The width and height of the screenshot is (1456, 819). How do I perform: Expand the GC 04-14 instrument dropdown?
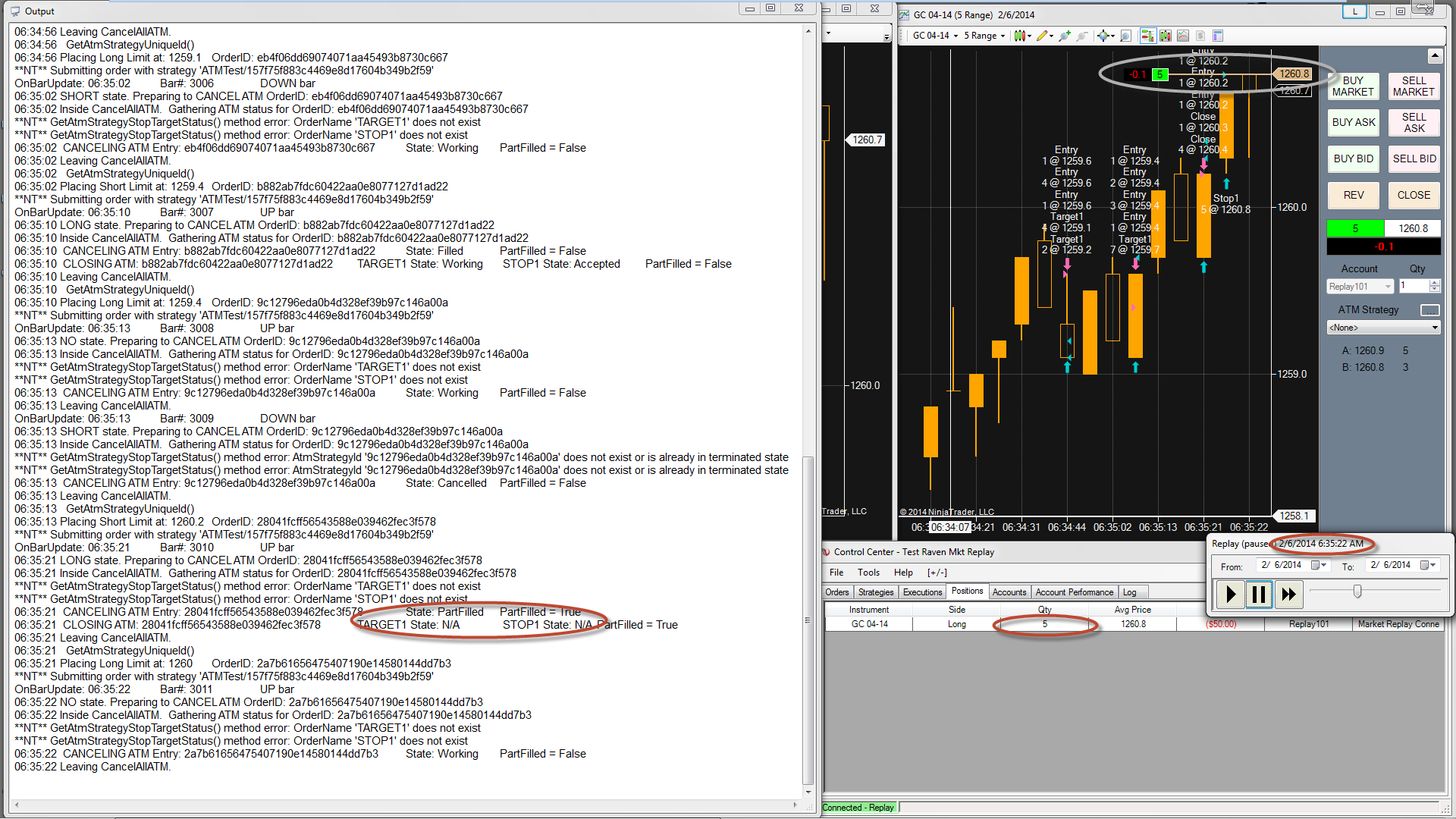pyautogui.click(x=955, y=36)
